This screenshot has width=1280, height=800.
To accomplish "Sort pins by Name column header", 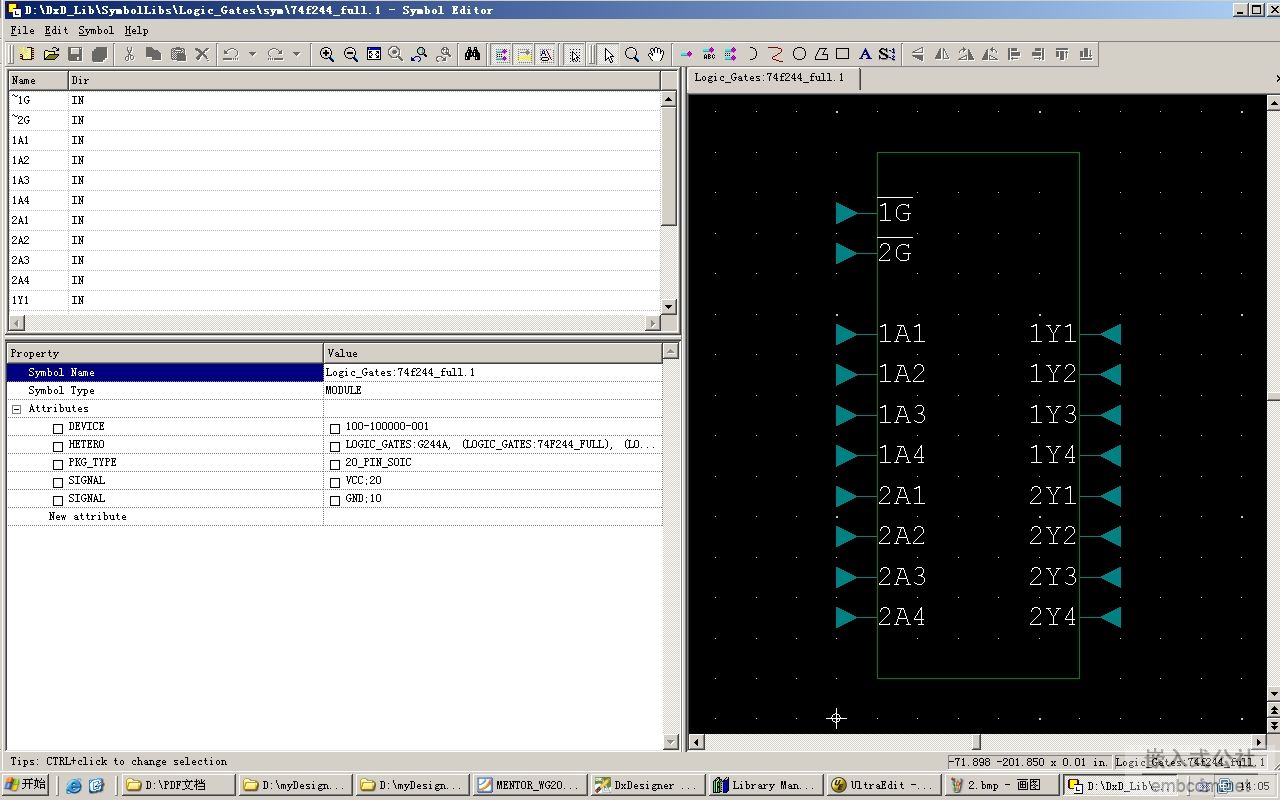I will coord(38,80).
